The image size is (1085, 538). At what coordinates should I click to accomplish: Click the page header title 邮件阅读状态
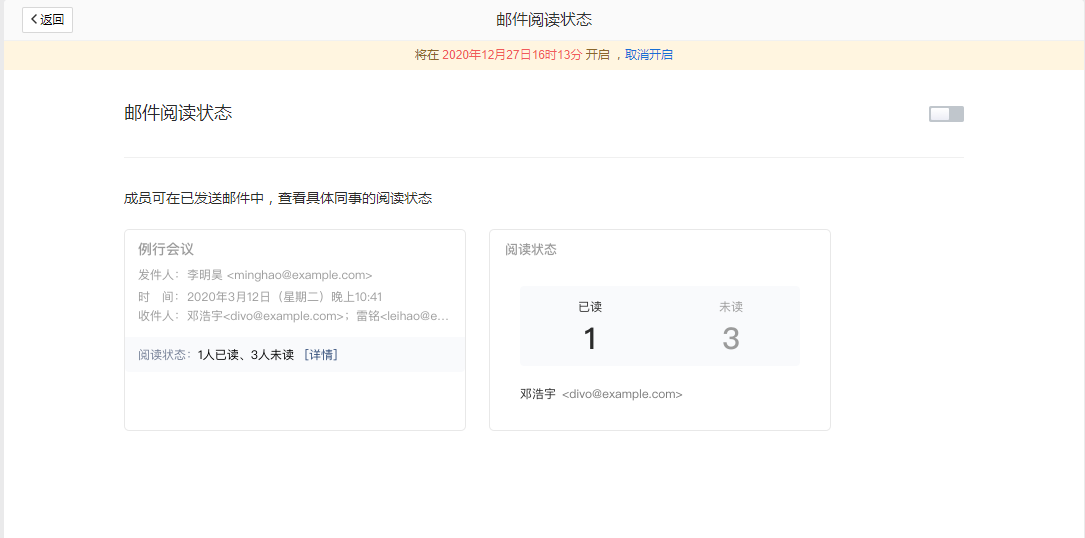coord(544,20)
